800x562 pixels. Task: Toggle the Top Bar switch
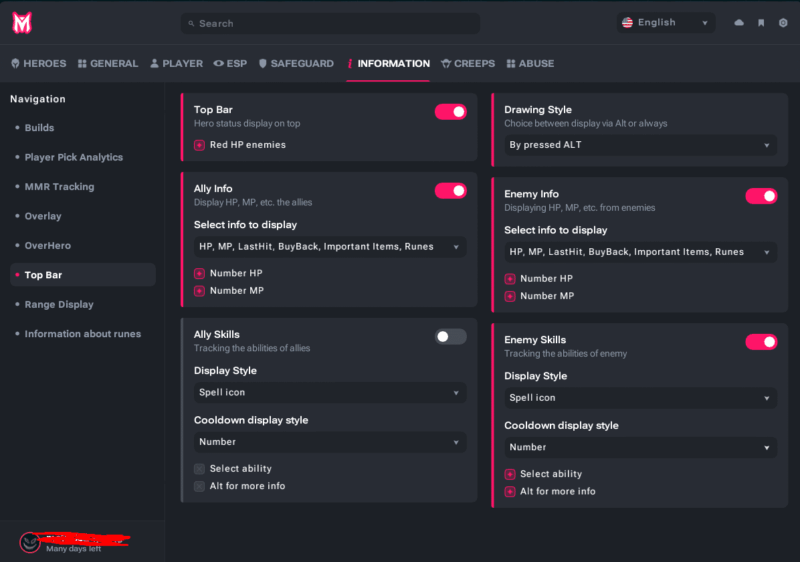pyautogui.click(x=451, y=112)
